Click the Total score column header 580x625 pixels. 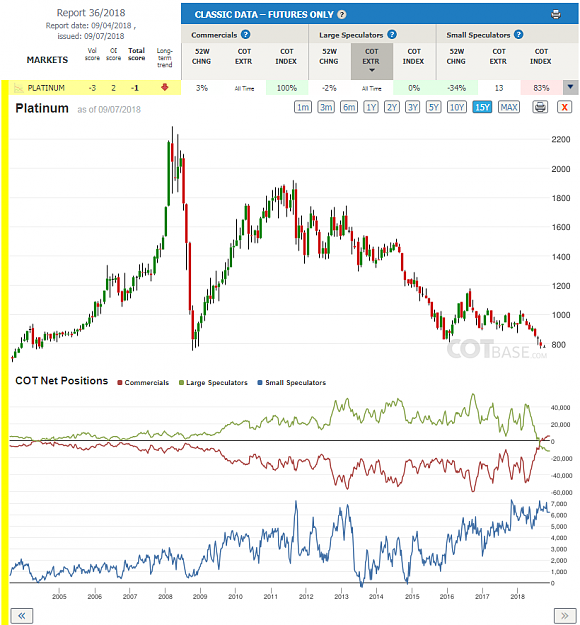point(136,54)
